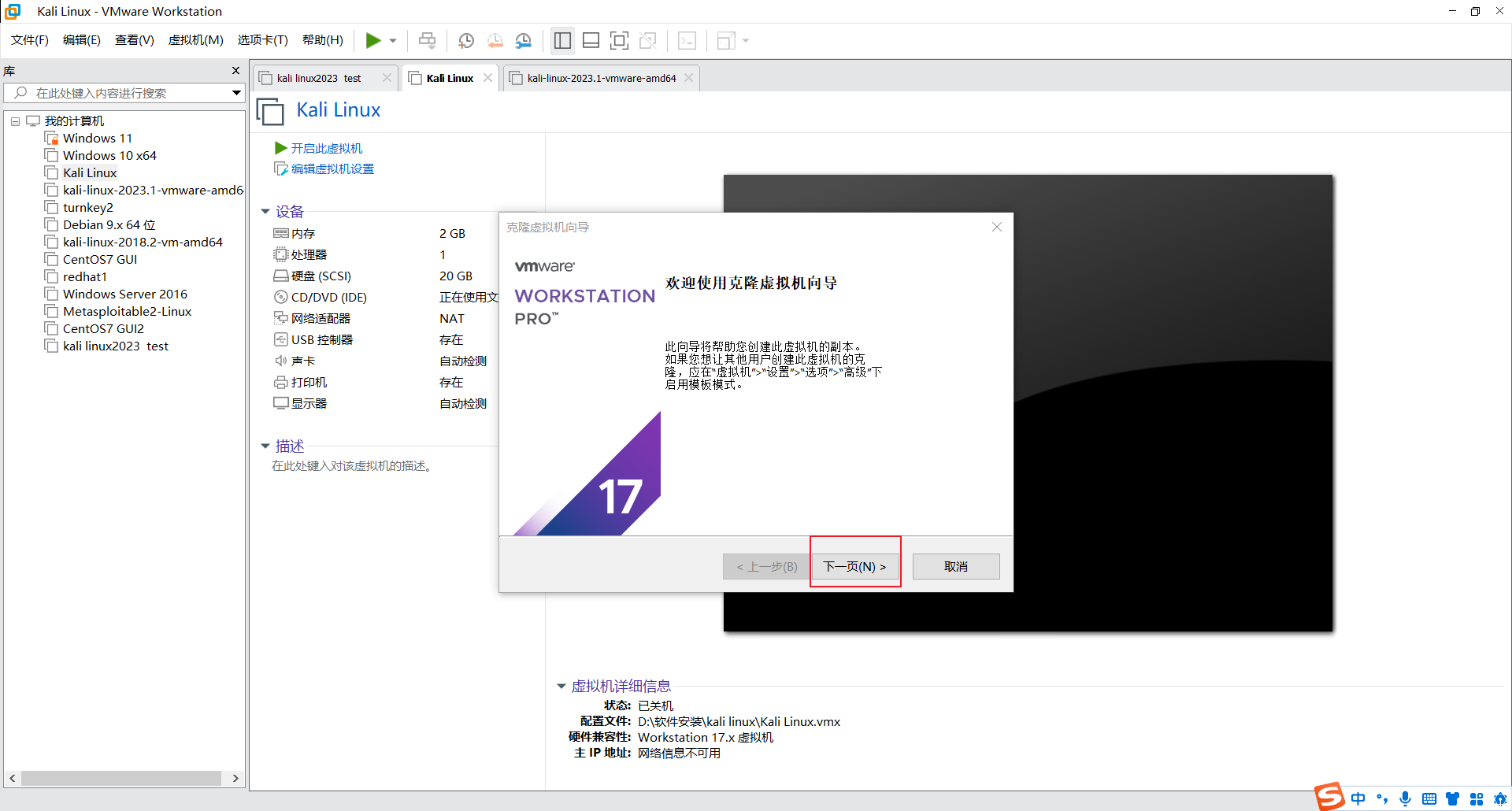
Task: Click the green power-on play toolbar icon
Action: click(x=373, y=40)
